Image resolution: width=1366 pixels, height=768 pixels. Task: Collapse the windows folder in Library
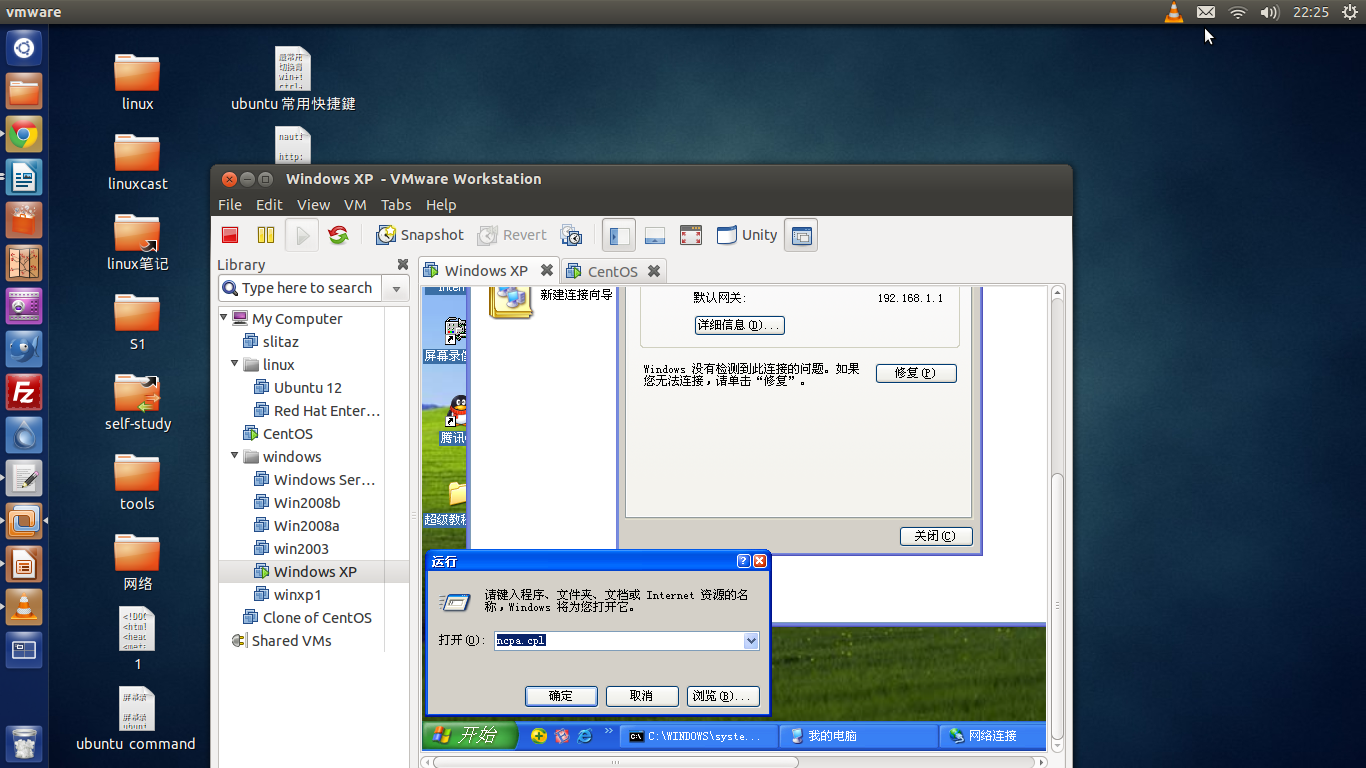coord(236,456)
